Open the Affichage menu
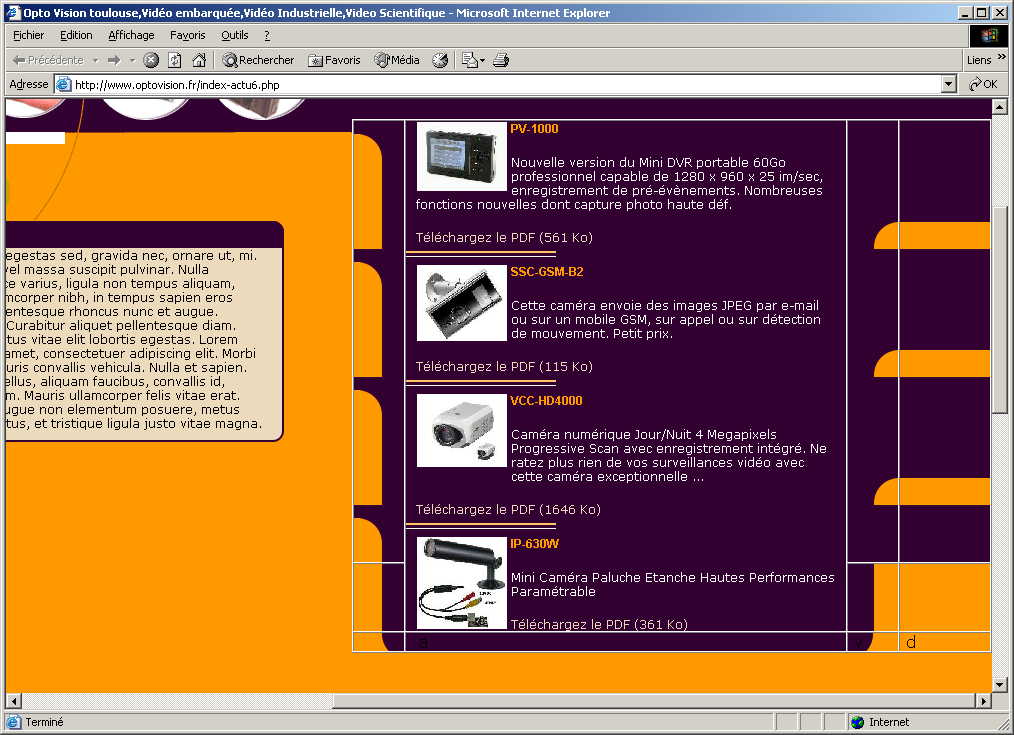The height and width of the screenshot is (735, 1014). pyautogui.click(x=131, y=35)
